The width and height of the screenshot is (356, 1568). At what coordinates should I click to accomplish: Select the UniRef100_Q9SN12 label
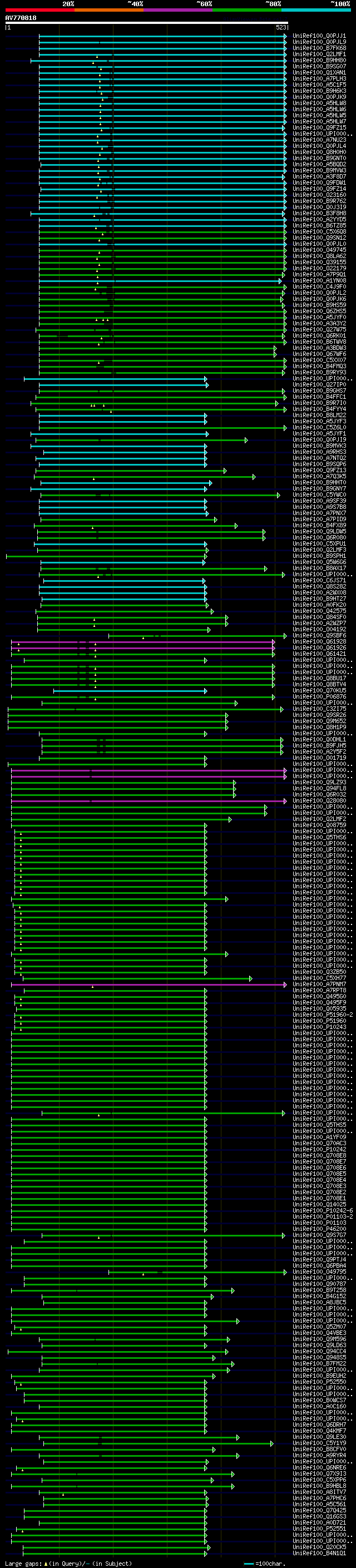[x=319, y=238]
